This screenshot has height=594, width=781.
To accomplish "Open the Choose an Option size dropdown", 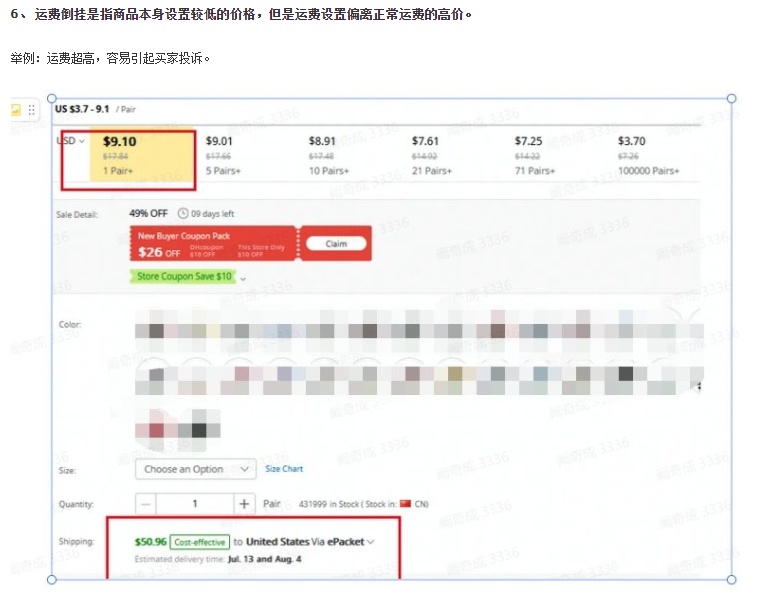I will pos(195,469).
